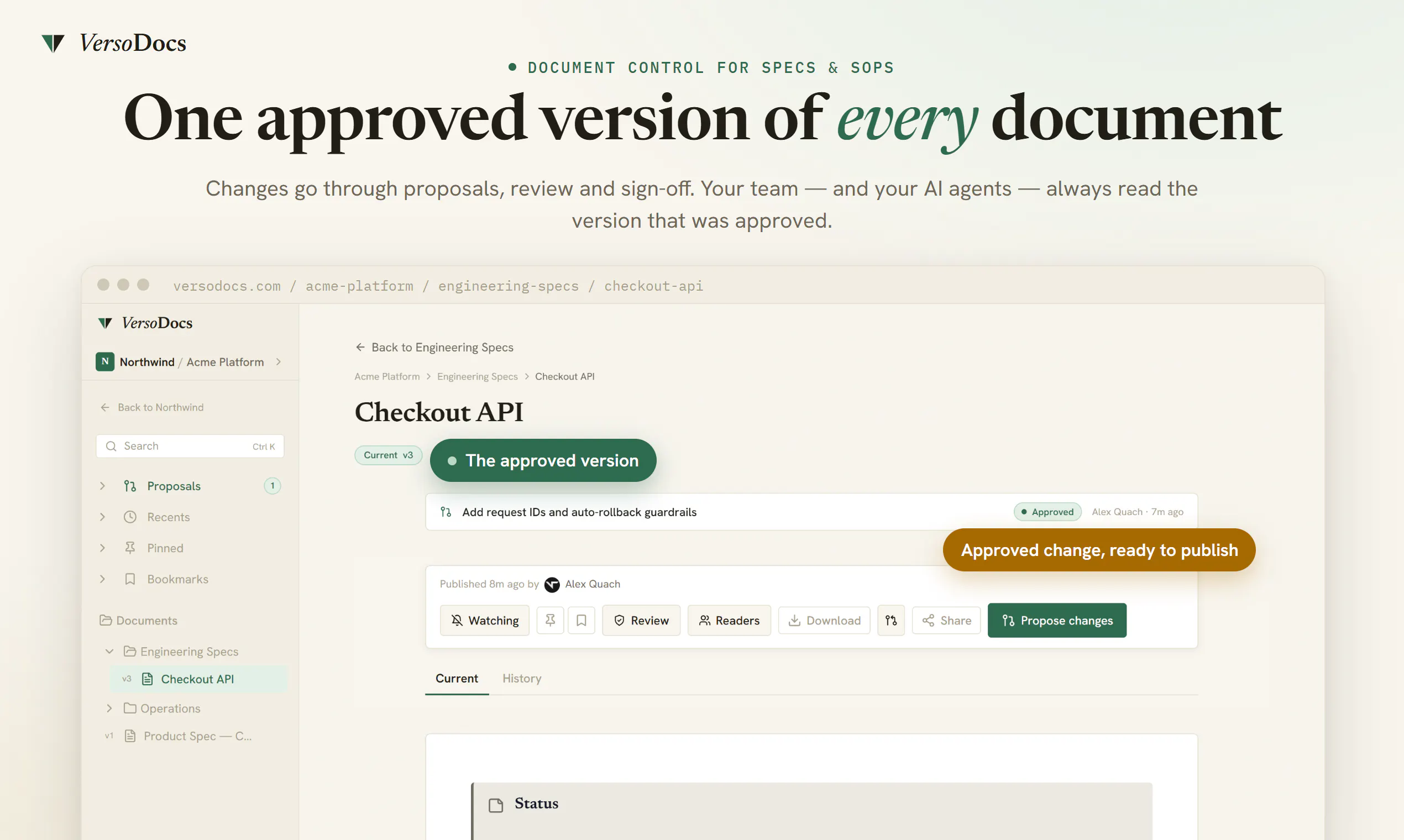This screenshot has height=840, width=1404.
Task: Open Proposals in sidebar
Action: pyautogui.click(x=174, y=486)
